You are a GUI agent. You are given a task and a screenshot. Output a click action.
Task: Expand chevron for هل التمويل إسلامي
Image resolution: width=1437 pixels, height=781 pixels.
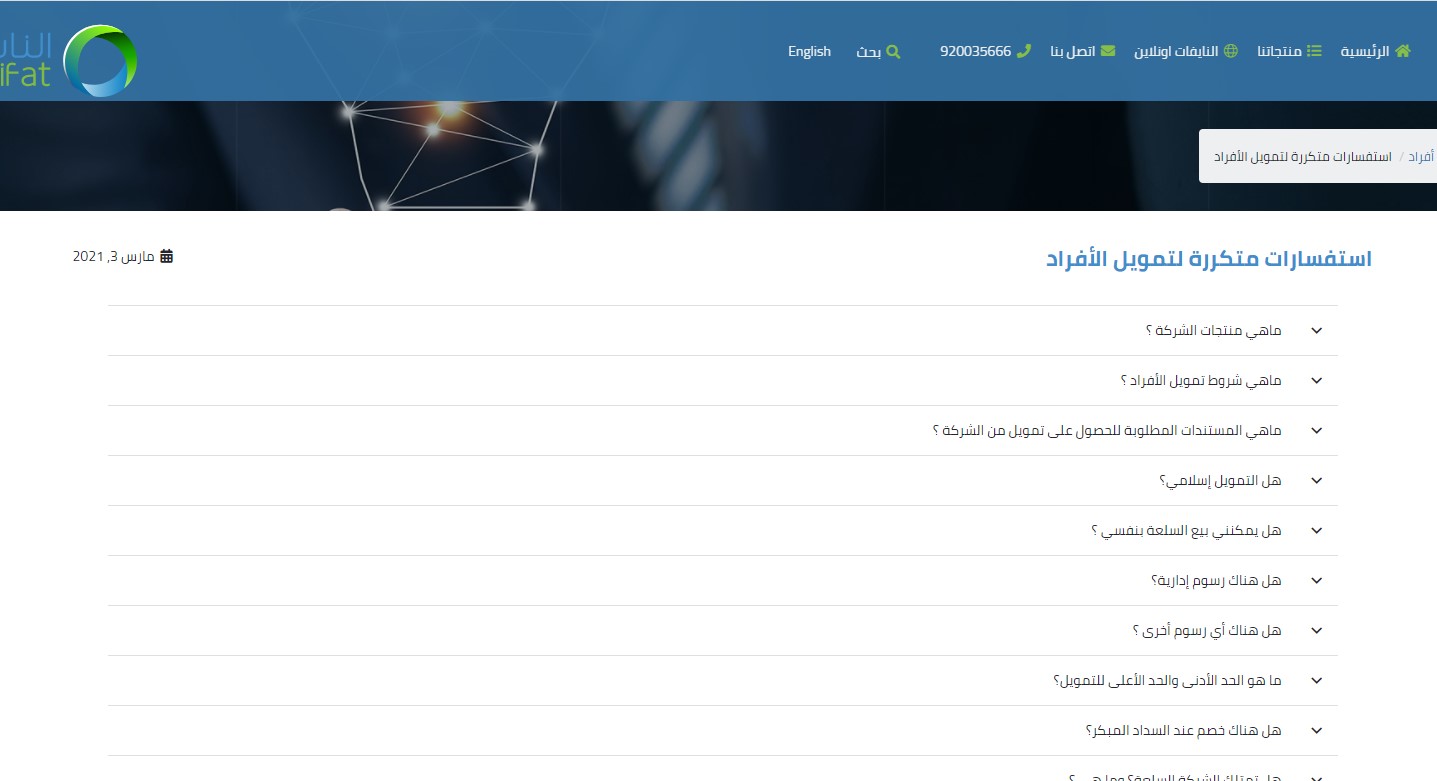[x=1316, y=481]
